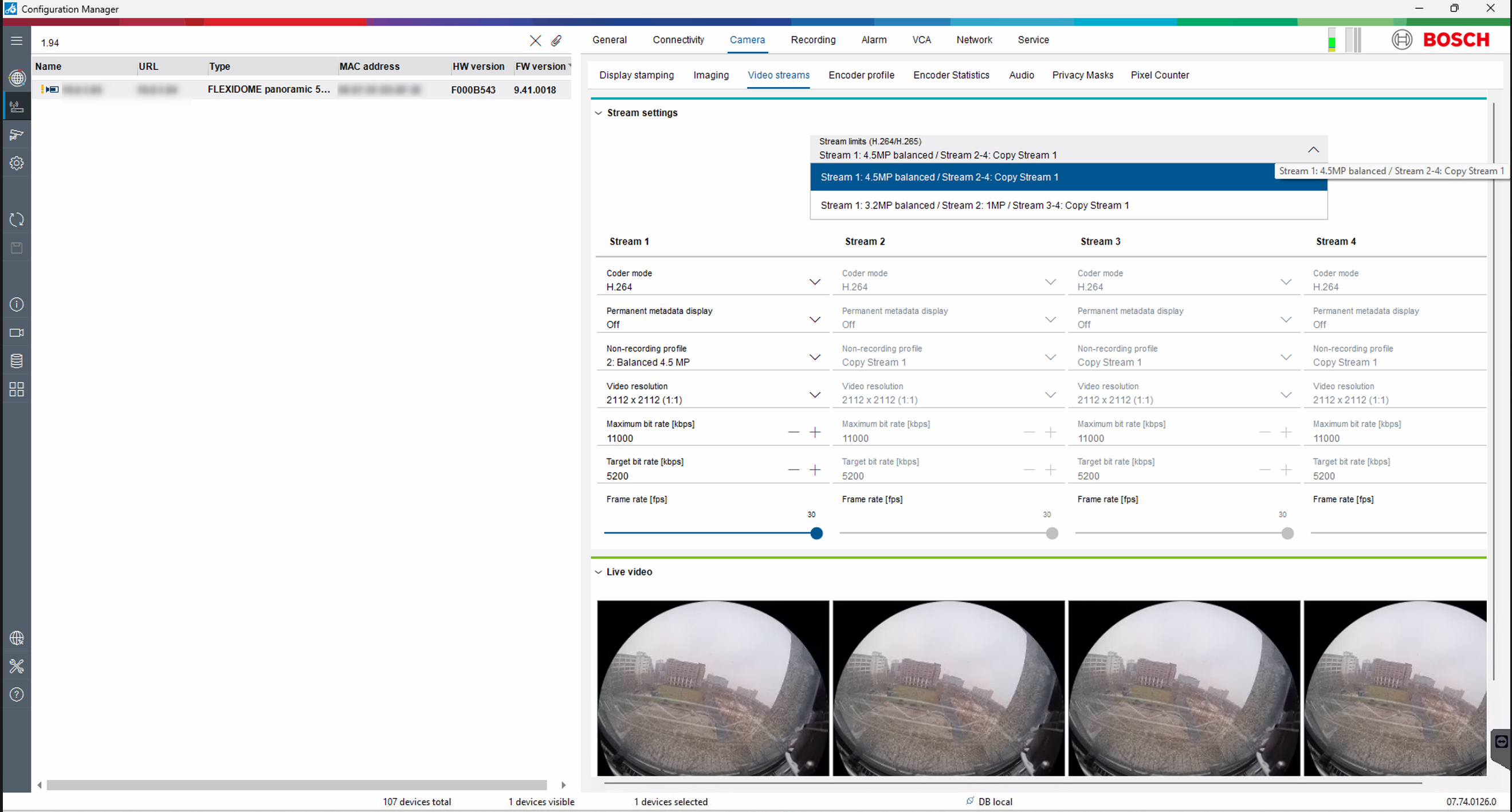Switch to the Encoder profile tab
The image size is (1512, 812).
[861, 75]
